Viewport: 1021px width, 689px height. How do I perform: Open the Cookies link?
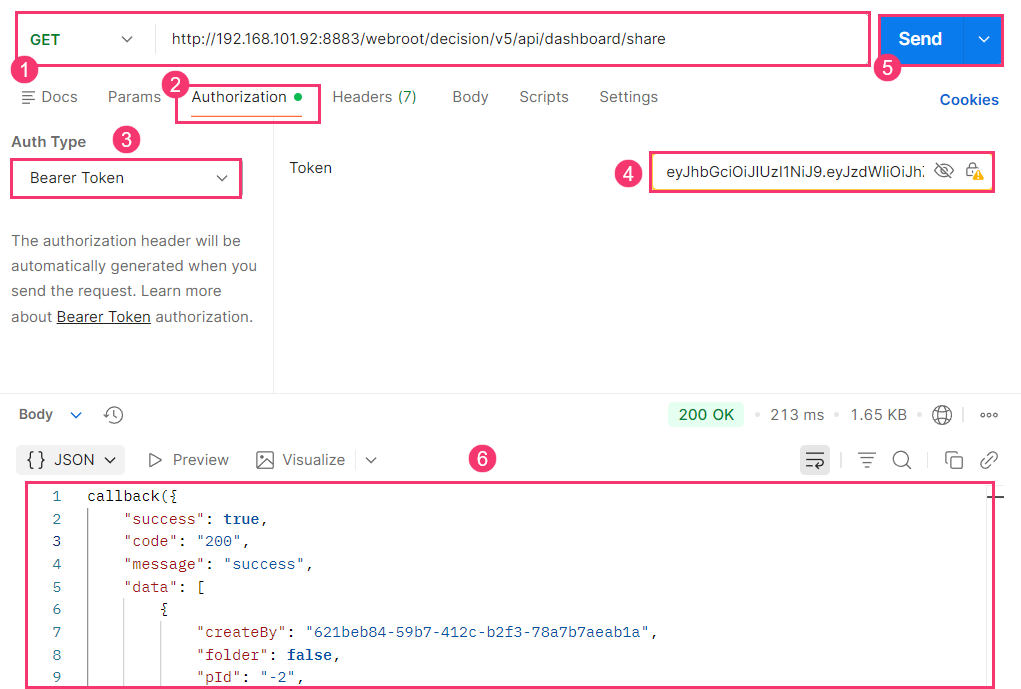pos(969,99)
